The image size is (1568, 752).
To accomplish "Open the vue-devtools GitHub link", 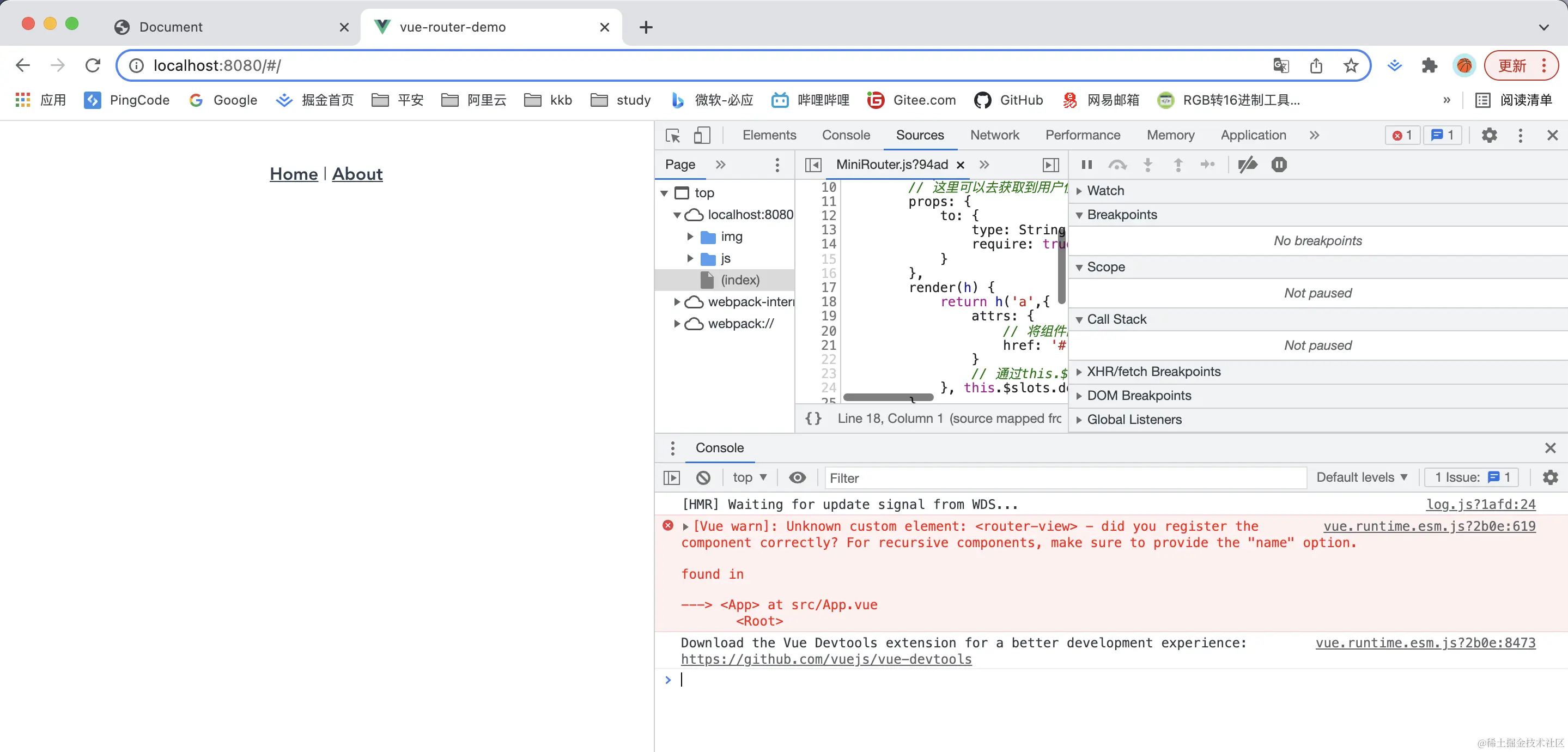I will coord(826,659).
